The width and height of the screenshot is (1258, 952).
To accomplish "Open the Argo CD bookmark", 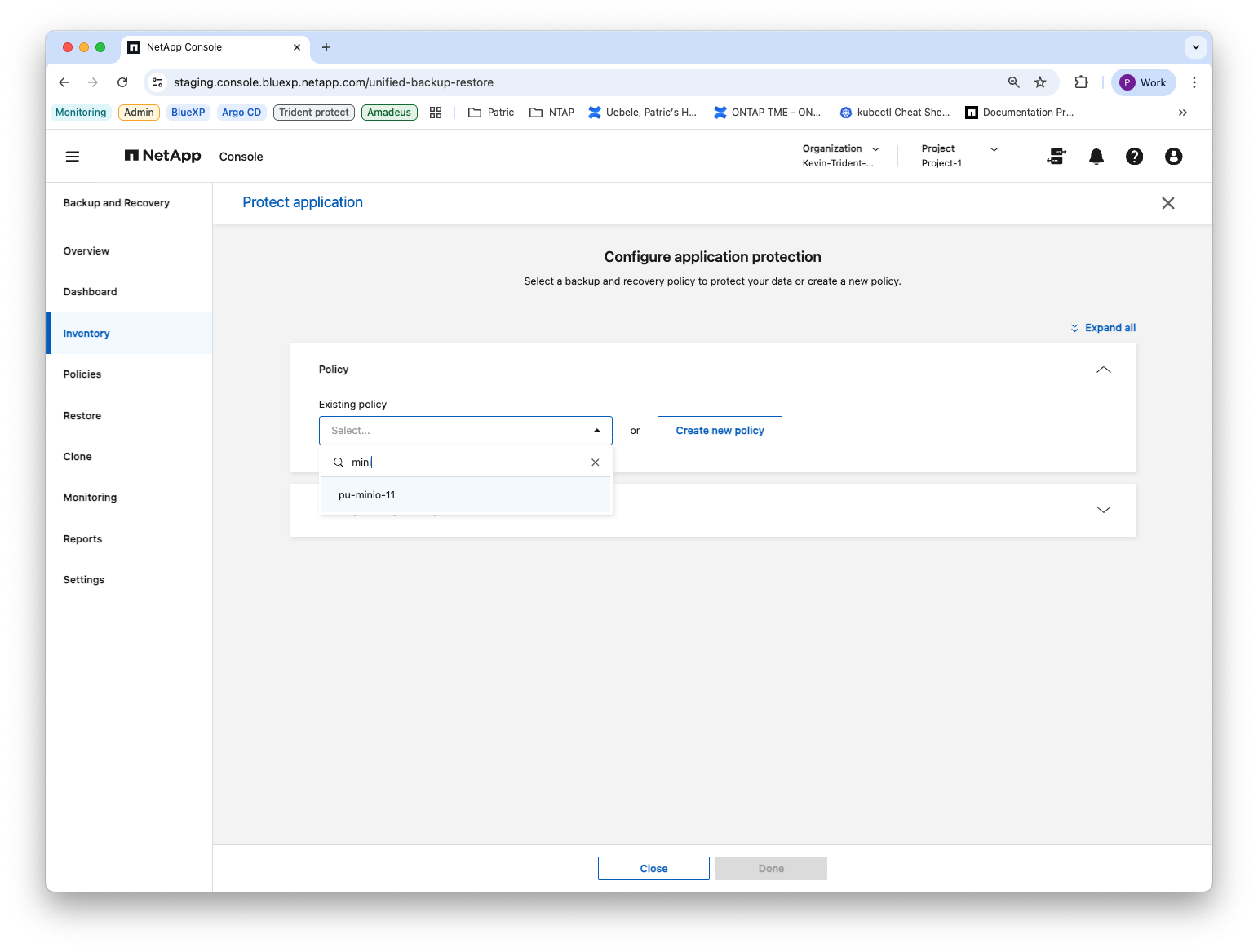I will pos(241,113).
